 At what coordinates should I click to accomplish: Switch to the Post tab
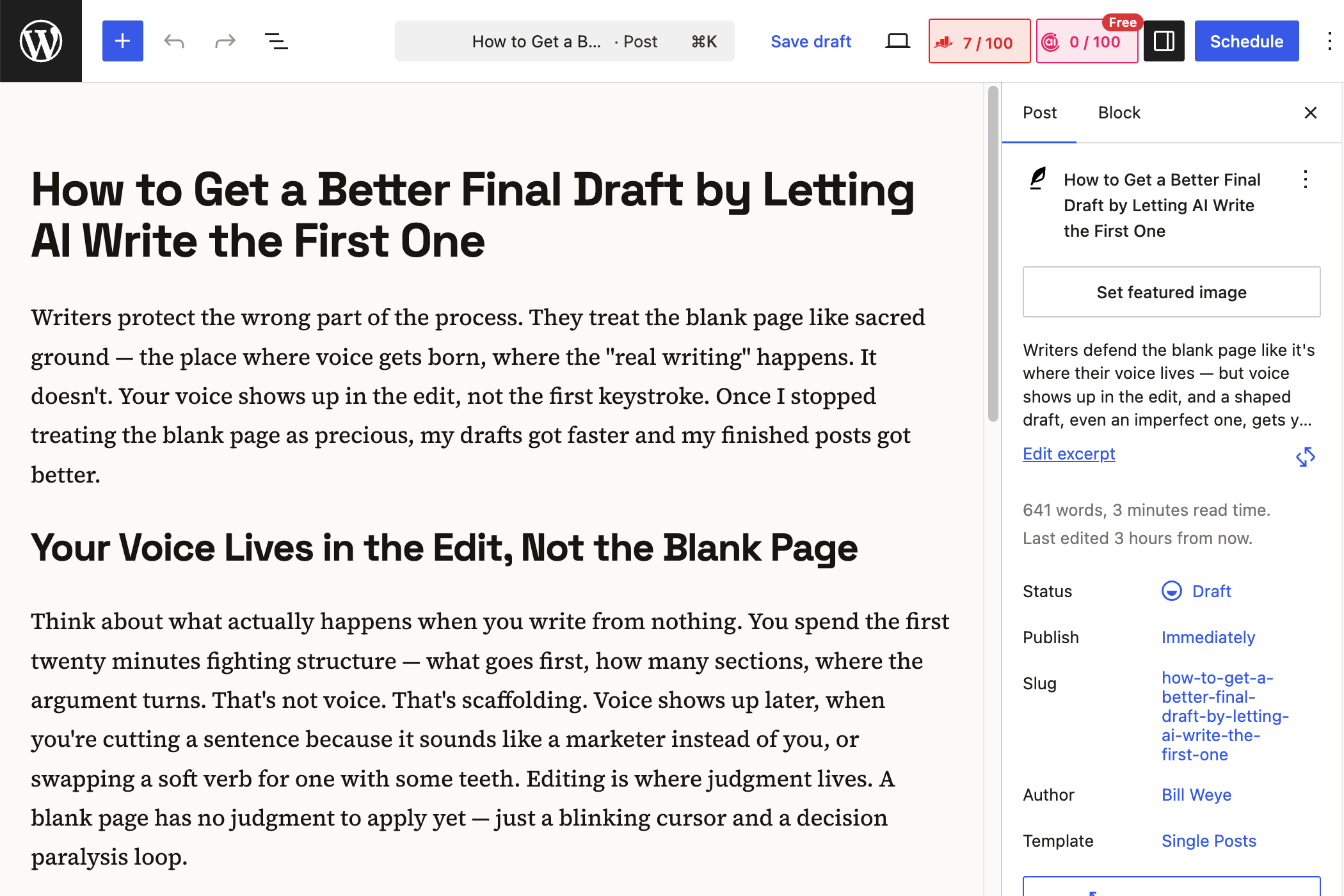click(x=1039, y=113)
